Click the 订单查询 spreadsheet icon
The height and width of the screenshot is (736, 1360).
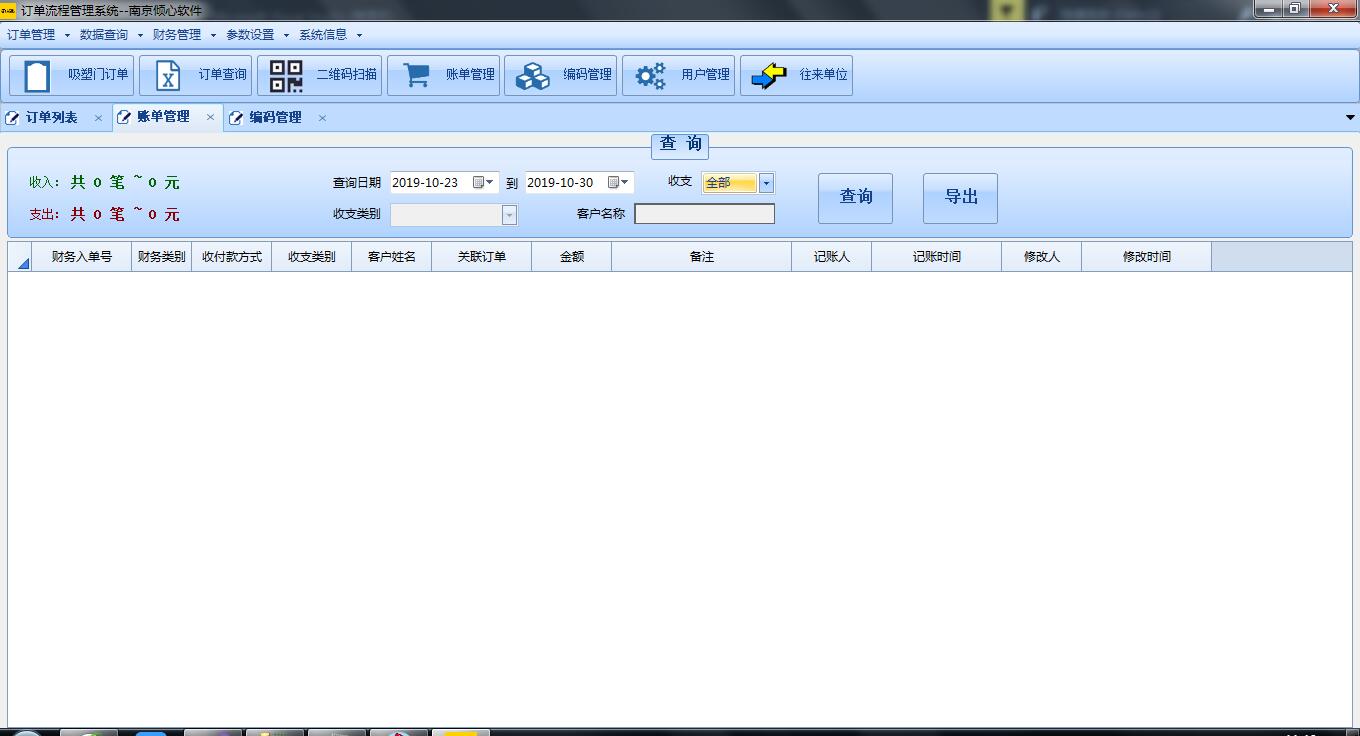tap(168, 76)
